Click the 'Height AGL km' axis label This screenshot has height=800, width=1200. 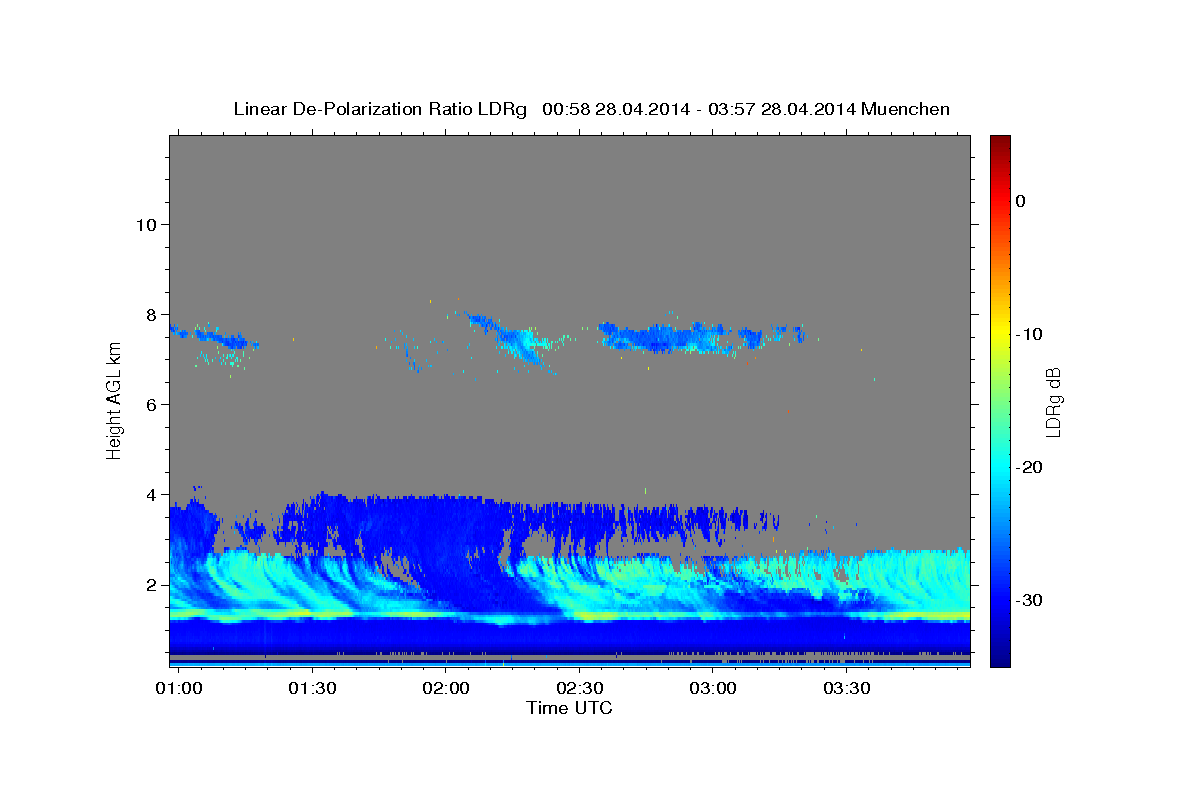coord(114,400)
